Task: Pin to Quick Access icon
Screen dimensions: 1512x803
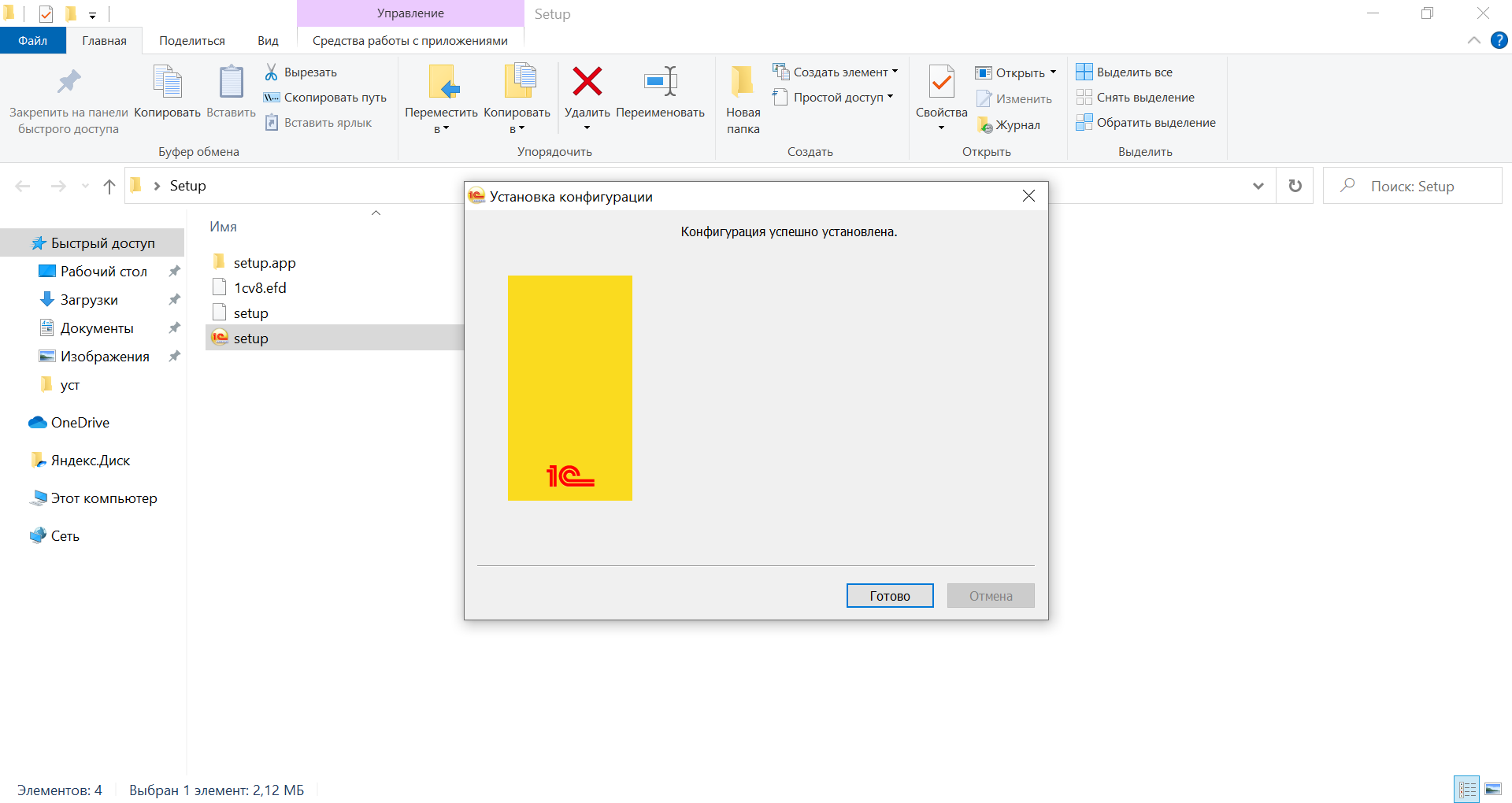Action: (x=69, y=82)
